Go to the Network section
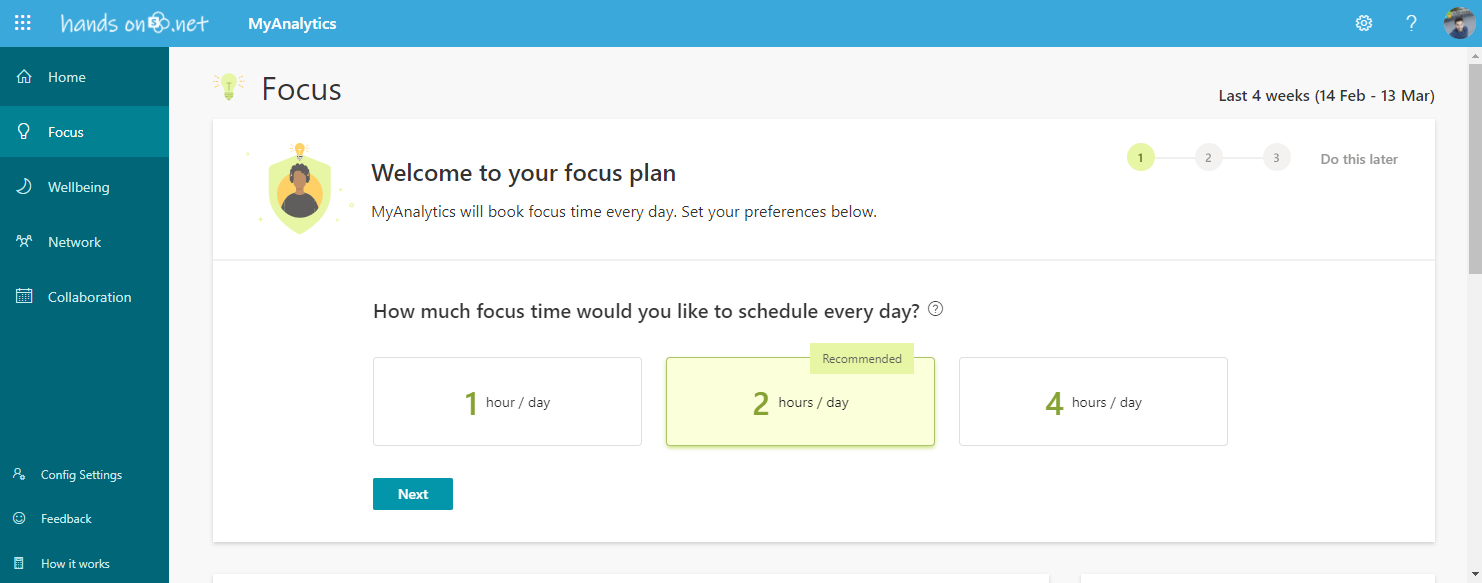The height and width of the screenshot is (583, 1482). (x=74, y=242)
